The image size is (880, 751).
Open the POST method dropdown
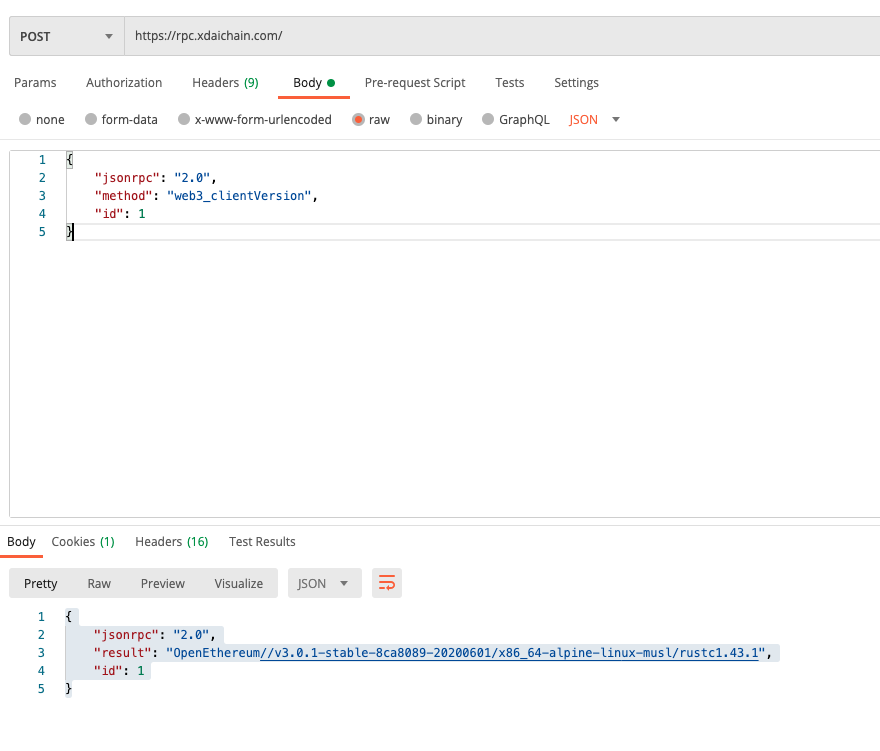pyautogui.click(x=66, y=36)
